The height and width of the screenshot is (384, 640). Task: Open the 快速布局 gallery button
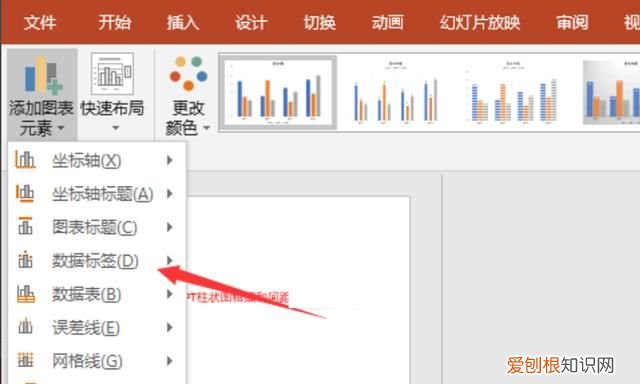[112, 95]
